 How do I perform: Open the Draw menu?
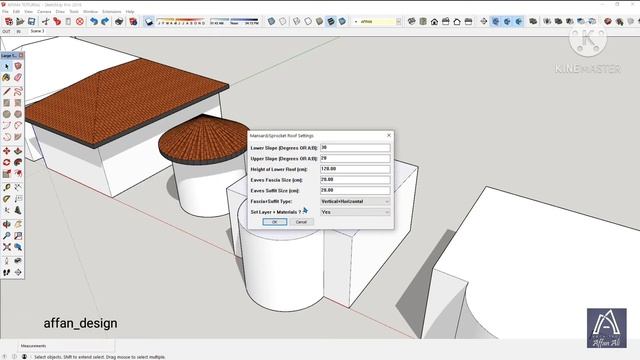(60, 11)
